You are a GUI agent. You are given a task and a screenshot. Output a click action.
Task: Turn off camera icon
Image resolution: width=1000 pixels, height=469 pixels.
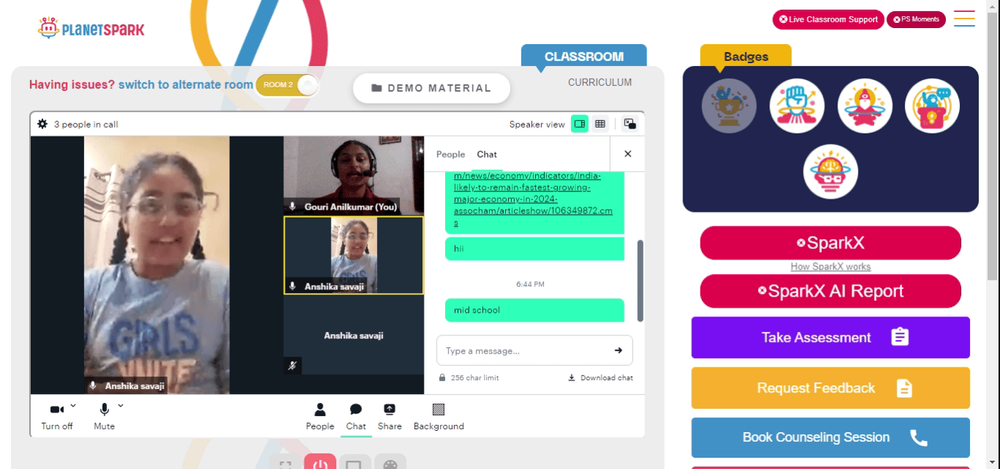click(x=57, y=410)
